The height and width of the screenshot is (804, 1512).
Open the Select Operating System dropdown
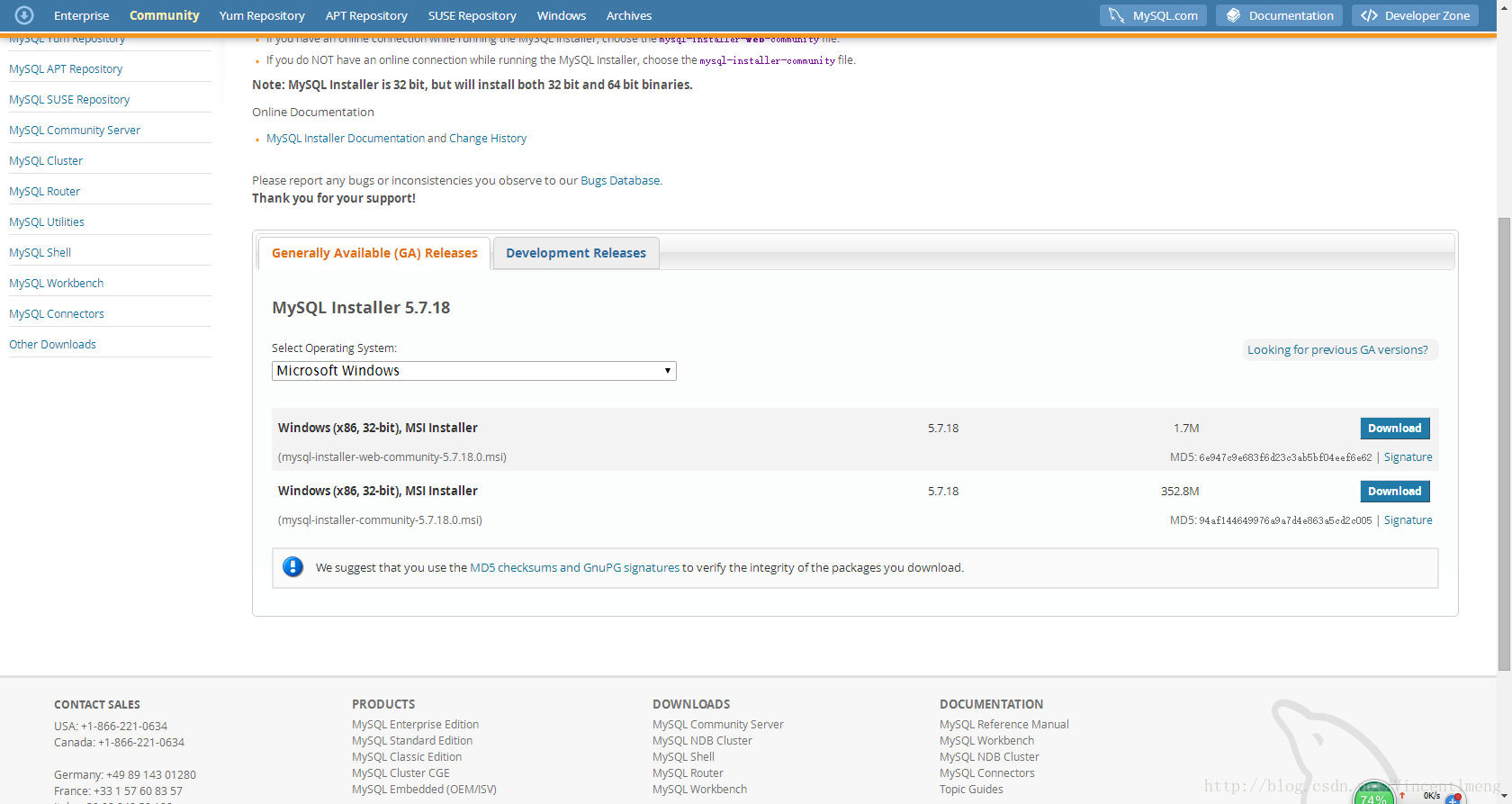click(x=473, y=371)
